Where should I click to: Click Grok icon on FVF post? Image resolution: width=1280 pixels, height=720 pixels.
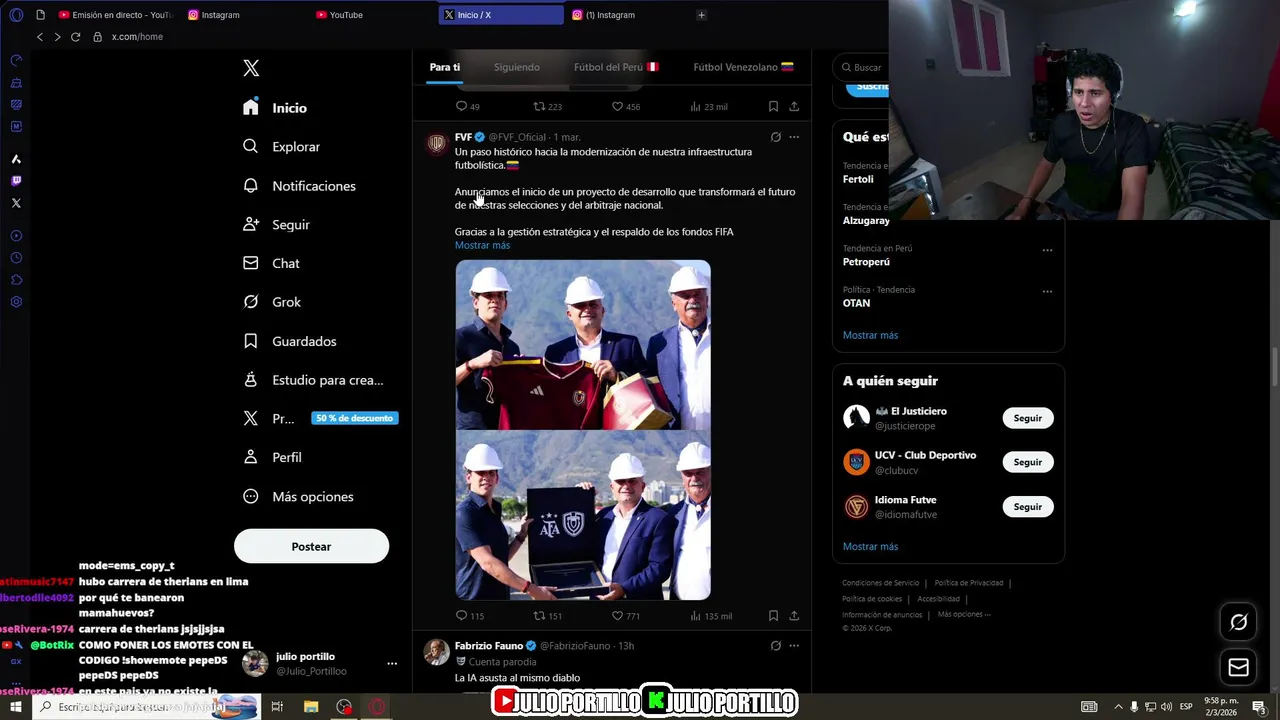tap(775, 137)
